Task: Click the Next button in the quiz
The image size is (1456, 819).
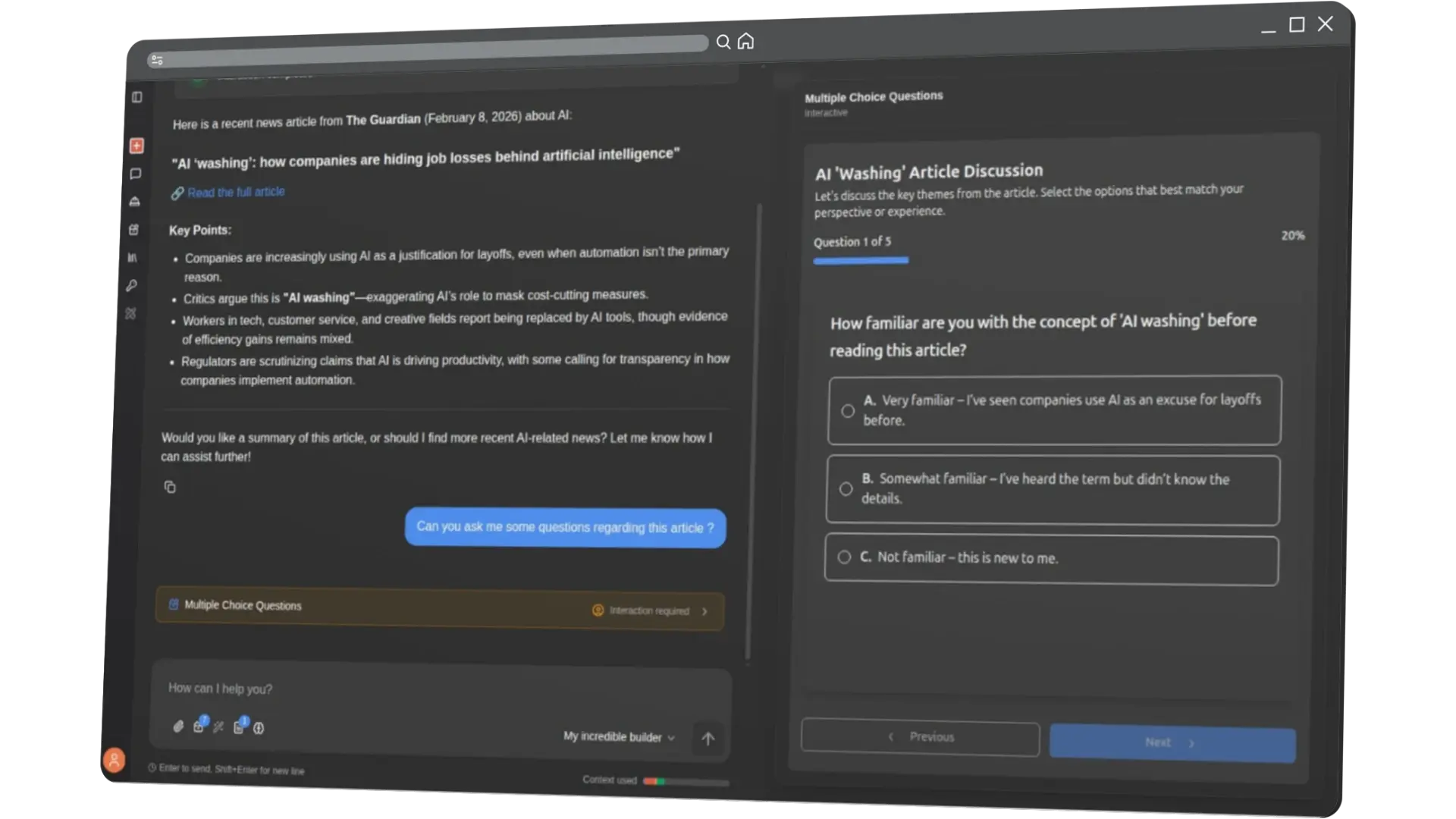Action: pos(1172,743)
